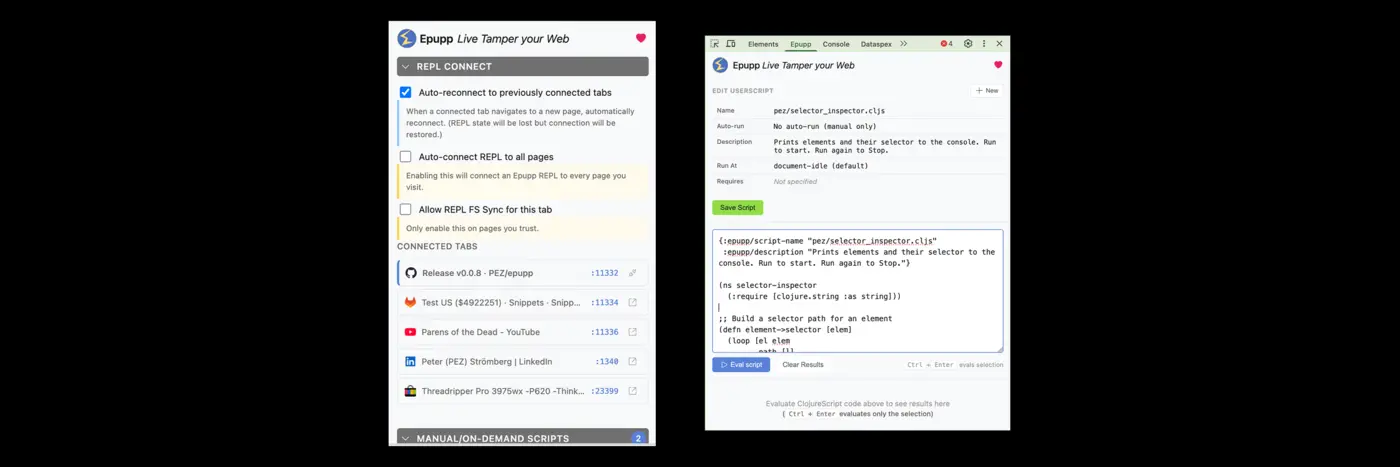Click the DevTools error count badge
This screenshot has height=467, width=1400.
click(x=947, y=44)
